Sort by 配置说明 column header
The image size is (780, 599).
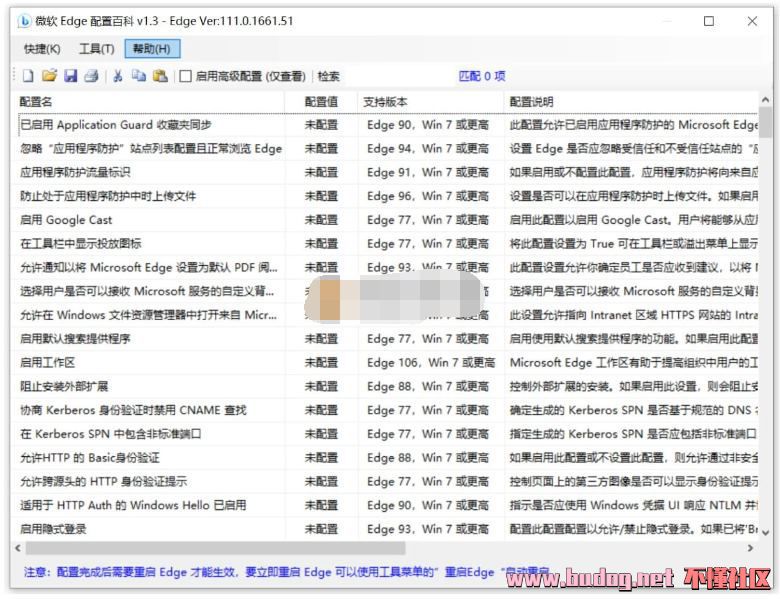pos(632,102)
